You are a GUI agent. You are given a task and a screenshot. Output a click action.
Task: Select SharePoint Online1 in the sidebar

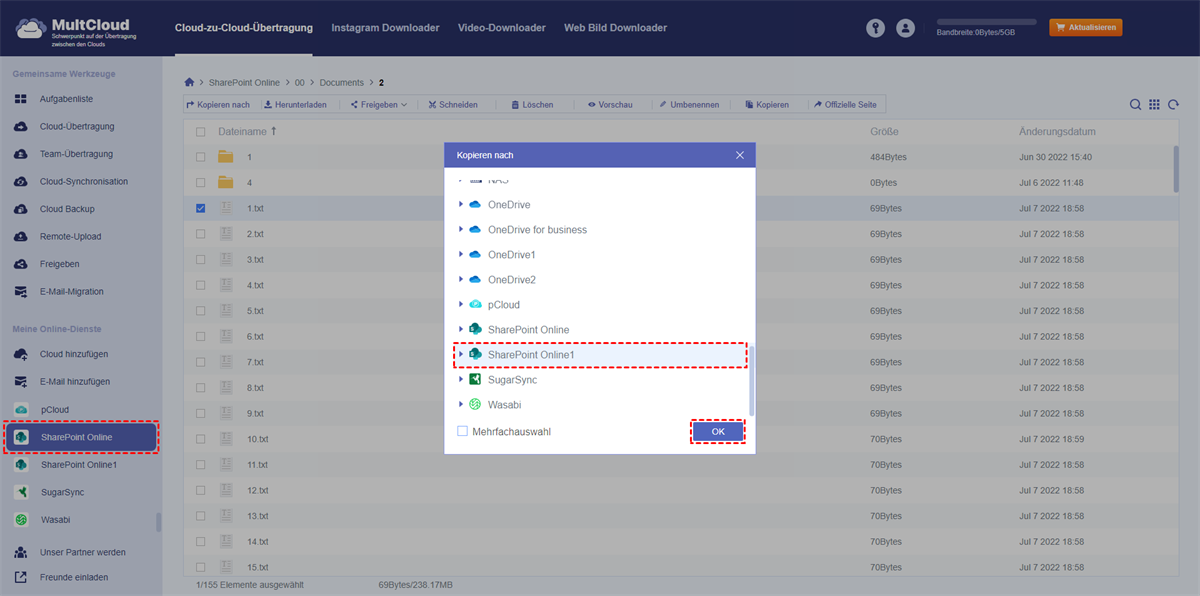click(81, 465)
